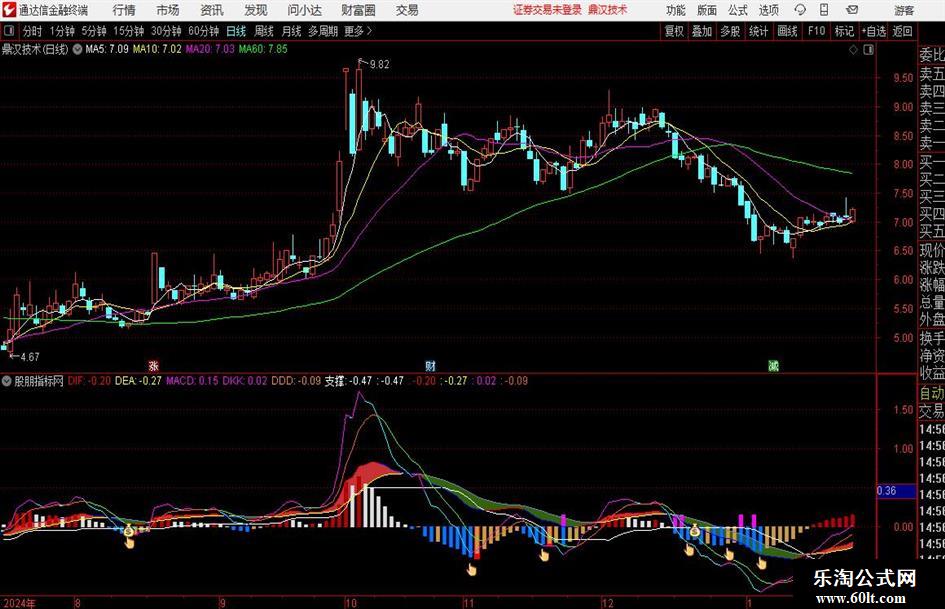Expand the 更多 more periods chevron
The image size is (945, 609).
pyautogui.click(x=359, y=31)
